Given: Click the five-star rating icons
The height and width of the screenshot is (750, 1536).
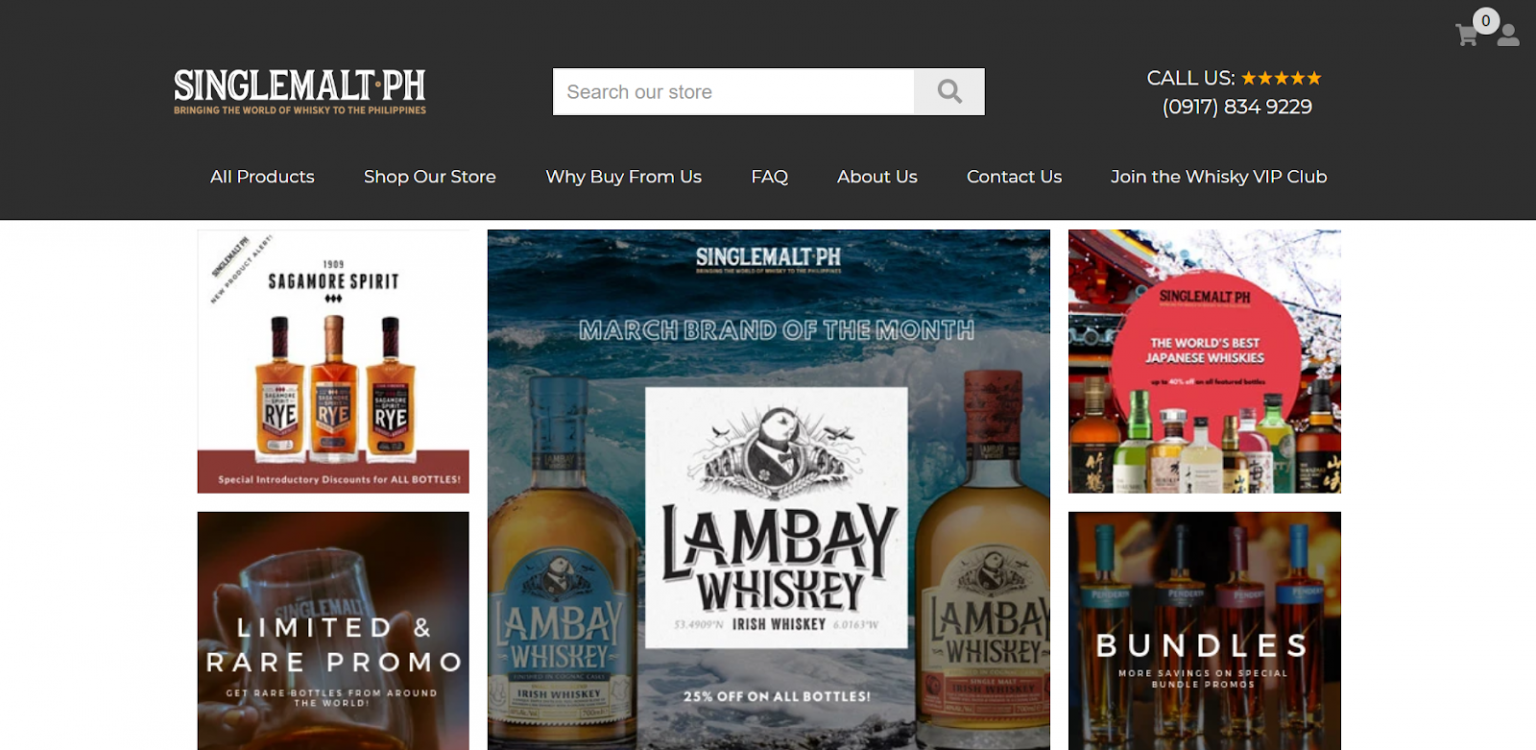Looking at the screenshot, I should (1281, 78).
